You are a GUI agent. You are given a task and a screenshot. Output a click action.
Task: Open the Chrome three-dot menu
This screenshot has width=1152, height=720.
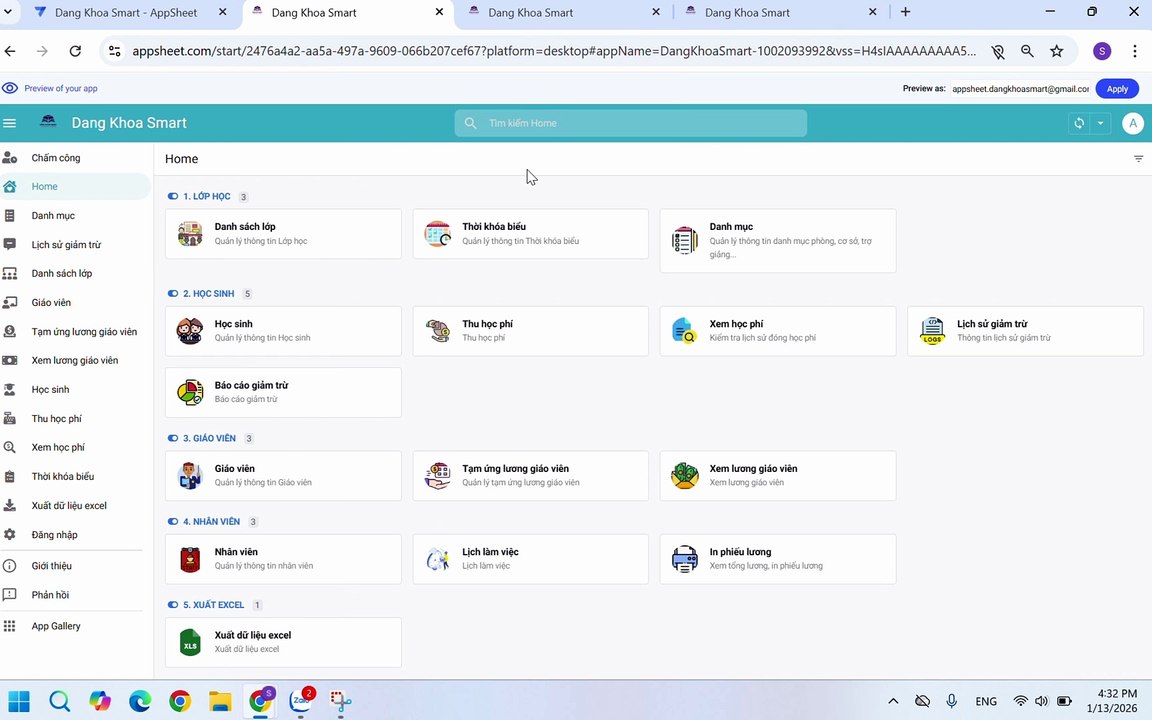pos(1134,51)
